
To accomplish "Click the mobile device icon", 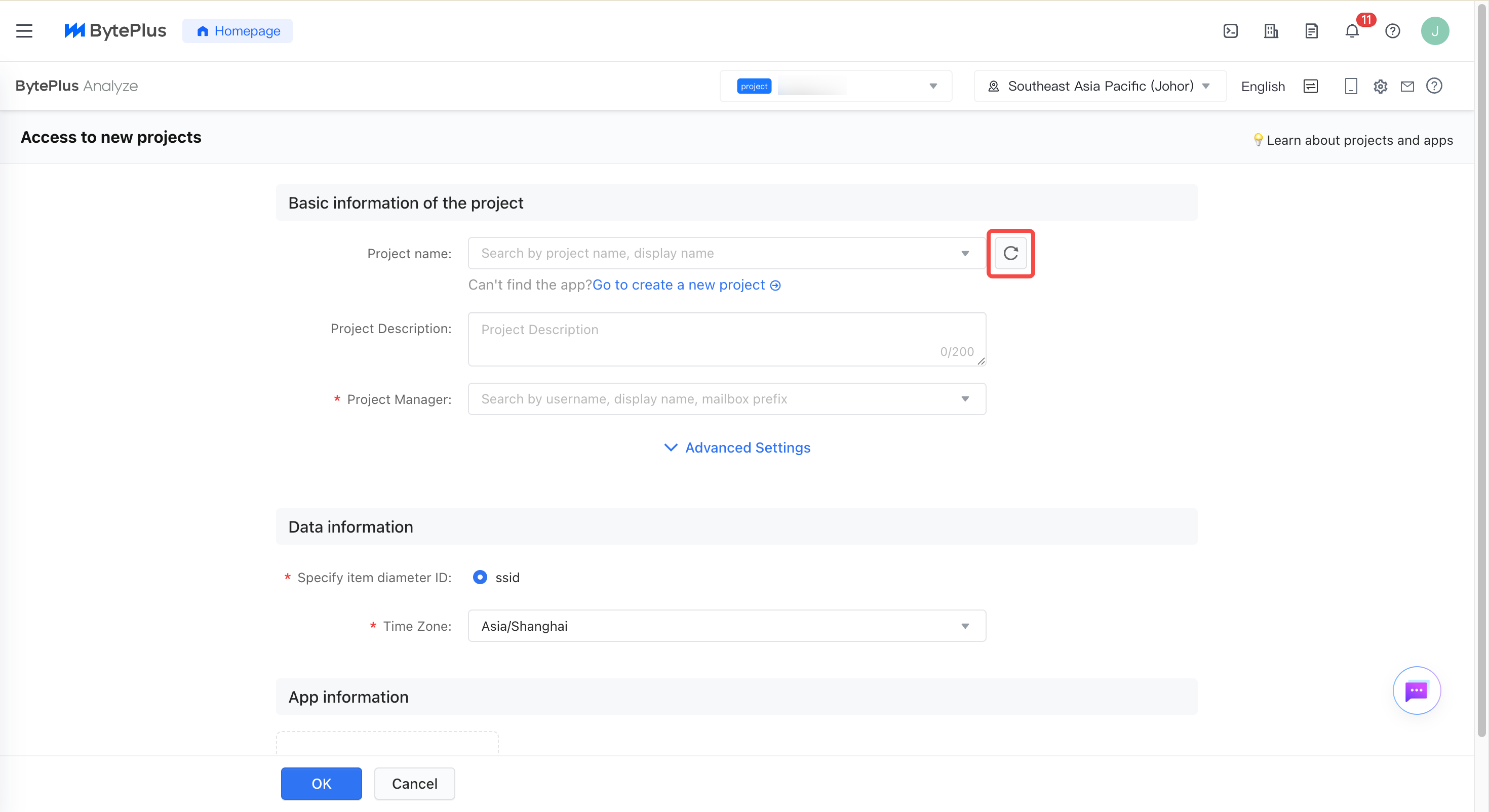I will click(x=1351, y=87).
